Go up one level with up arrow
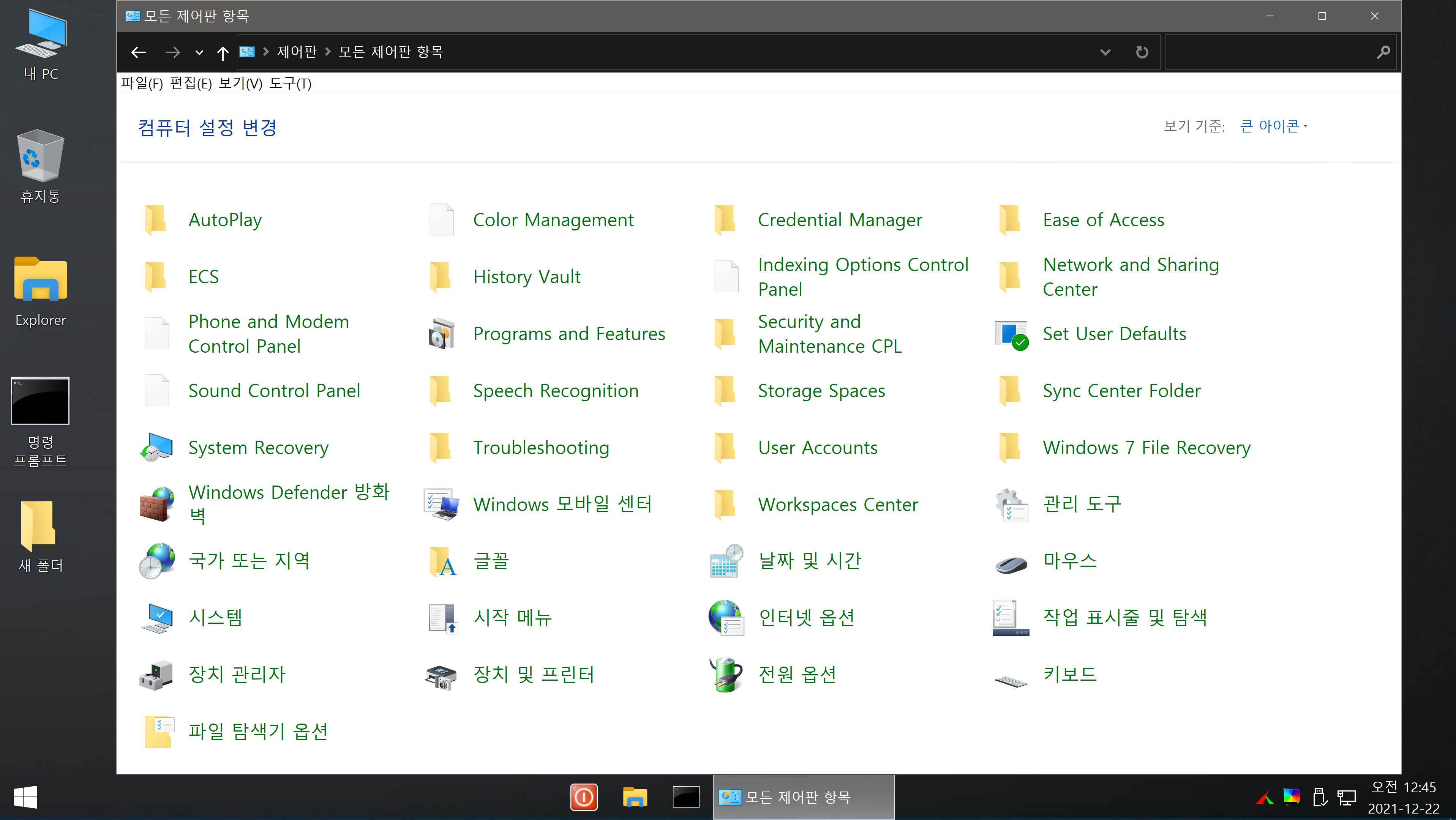 point(223,52)
